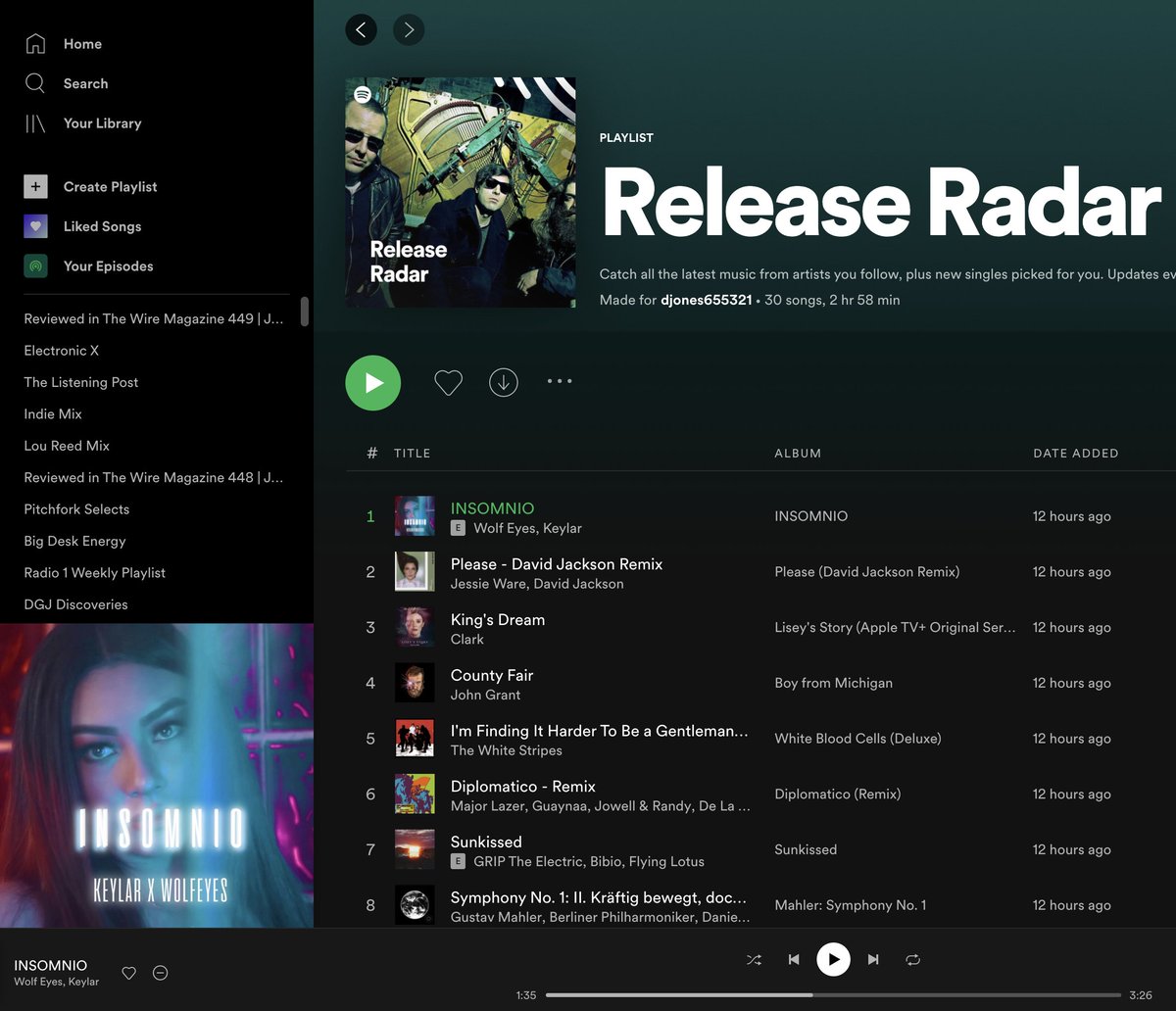Click the Home icon in sidebar
1176x1011 pixels.
coord(35,43)
